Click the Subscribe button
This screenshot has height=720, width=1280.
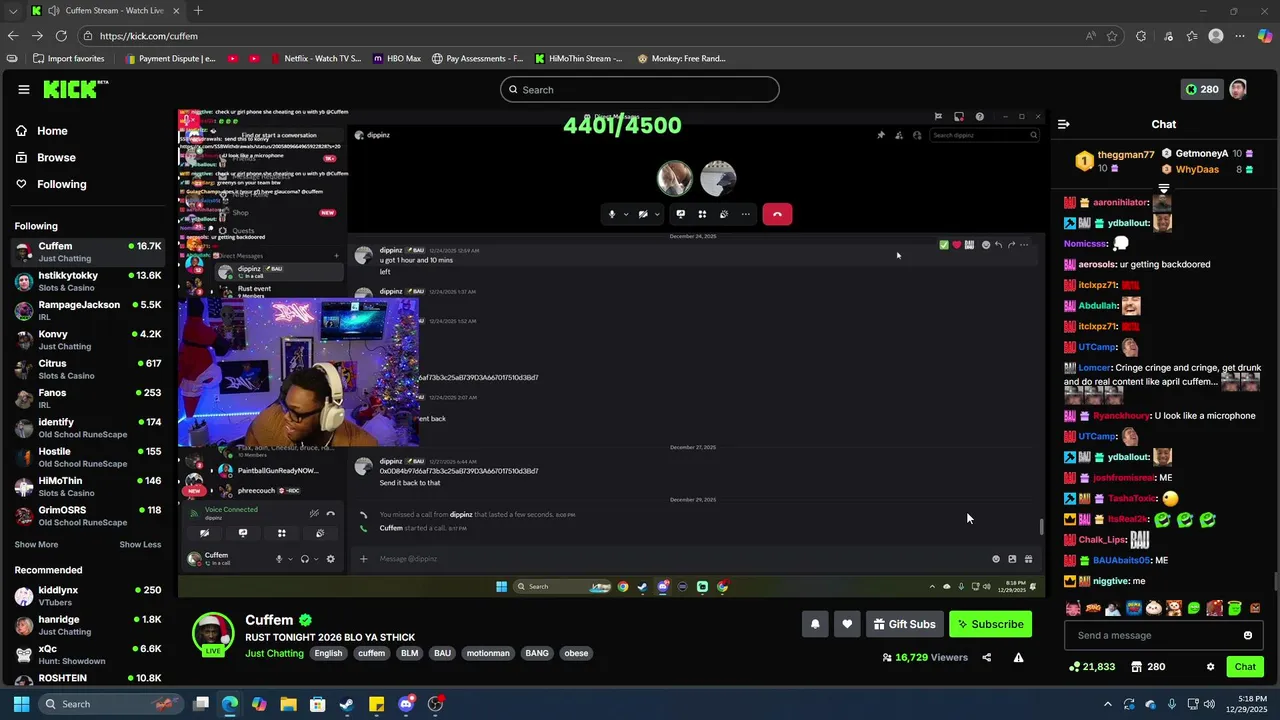[x=990, y=624]
